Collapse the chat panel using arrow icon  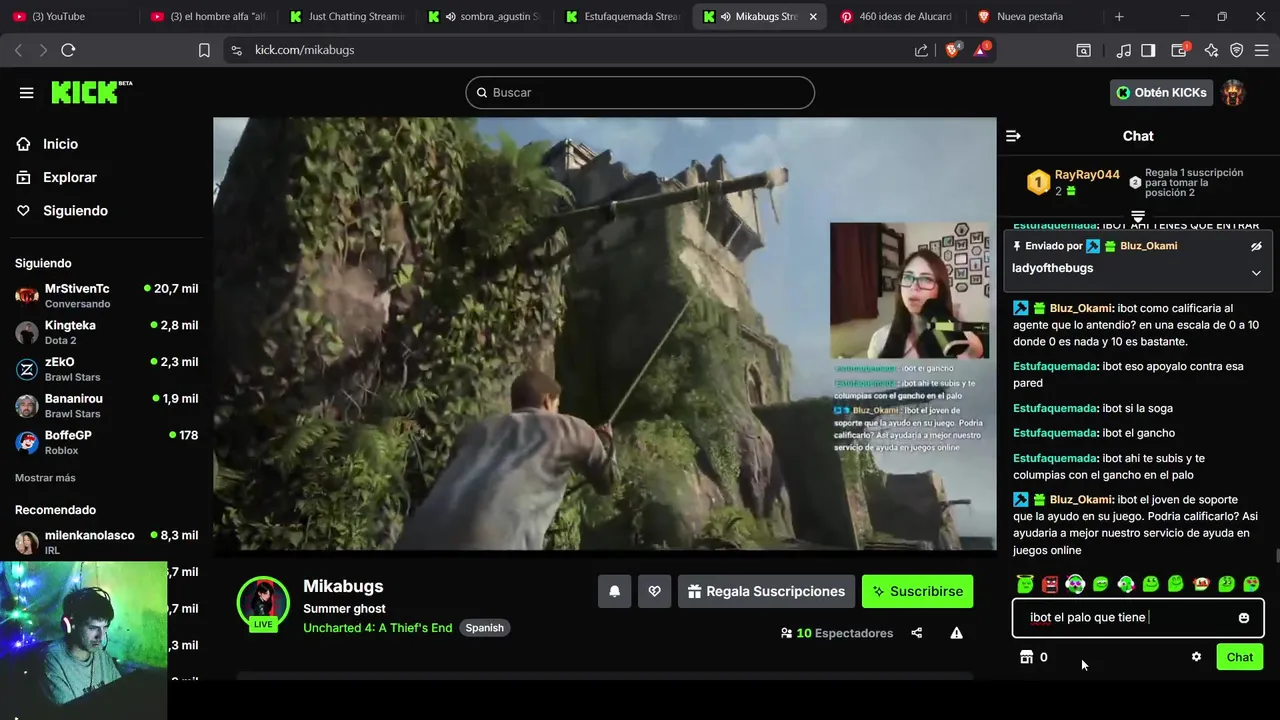click(1013, 136)
